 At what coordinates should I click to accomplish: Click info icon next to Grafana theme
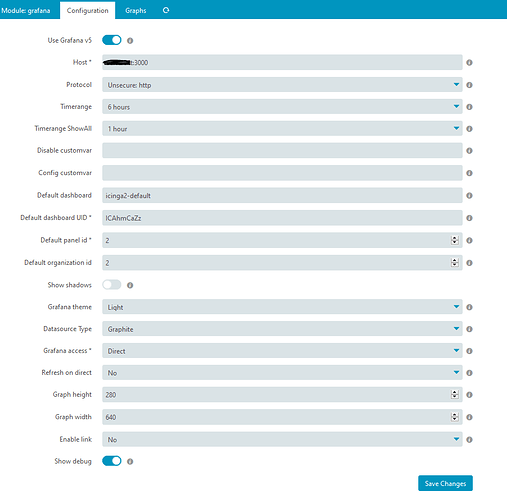coord(469,307)
